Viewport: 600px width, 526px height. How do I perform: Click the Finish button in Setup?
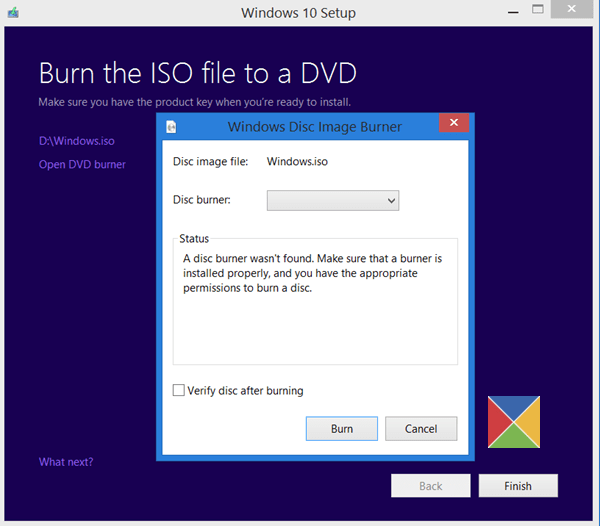[x=517, y=486]
